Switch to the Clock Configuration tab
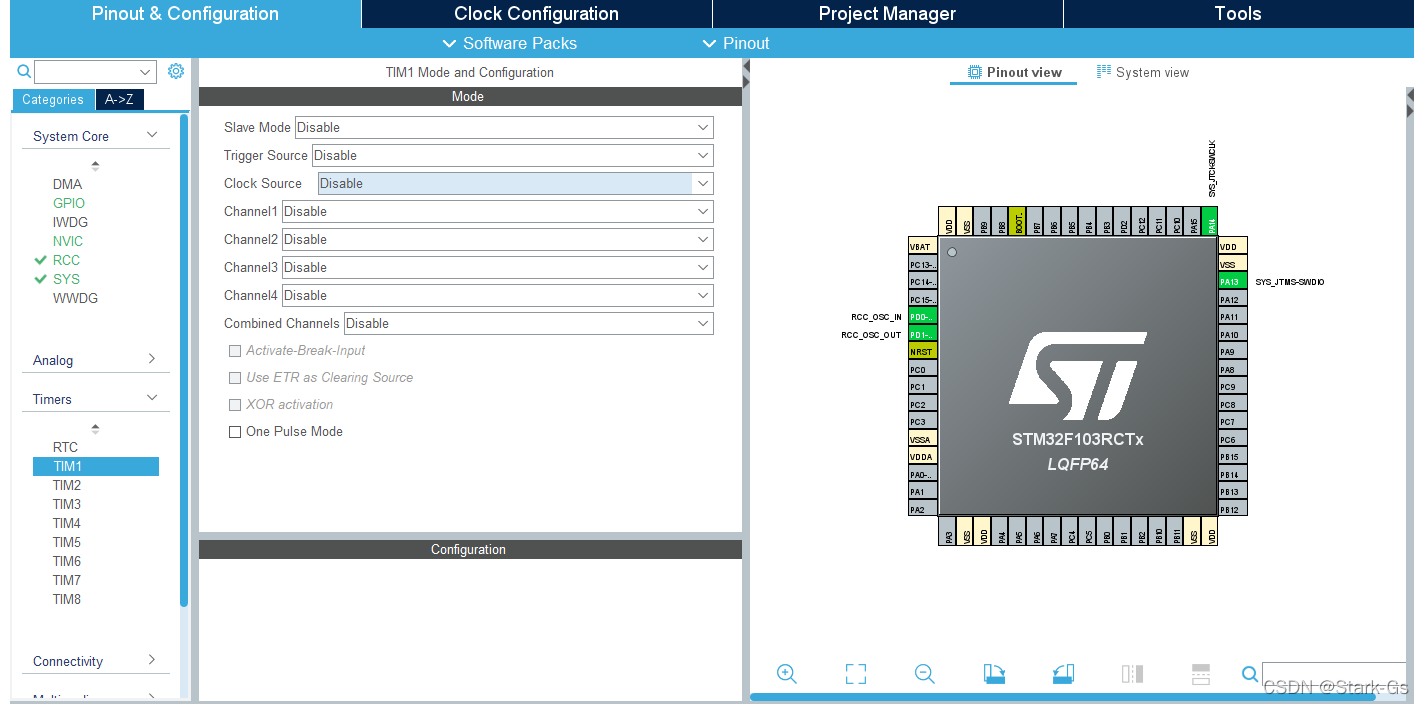1424x704 pixels. click(535, 13)
